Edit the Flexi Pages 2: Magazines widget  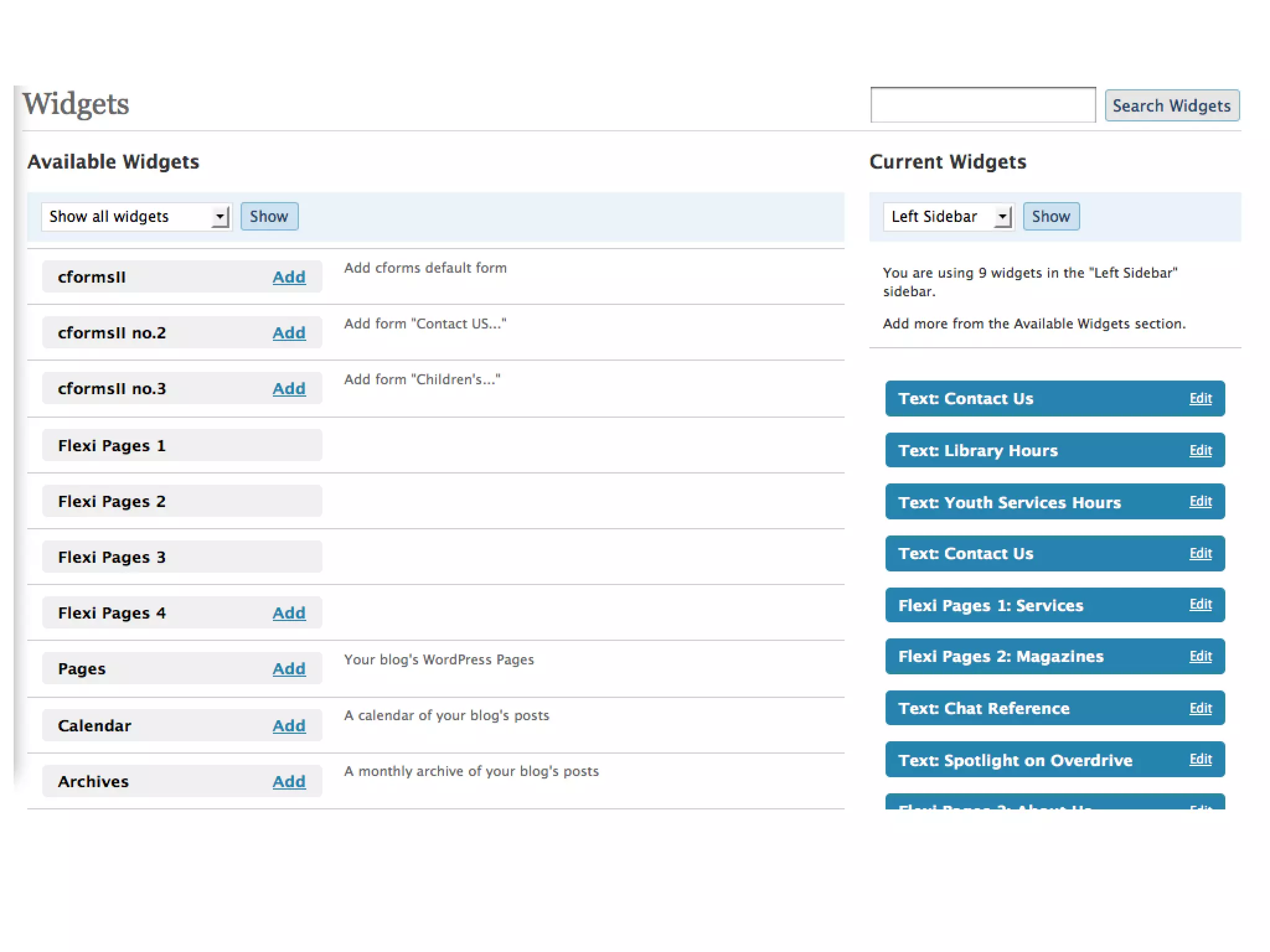point(1201,656)
